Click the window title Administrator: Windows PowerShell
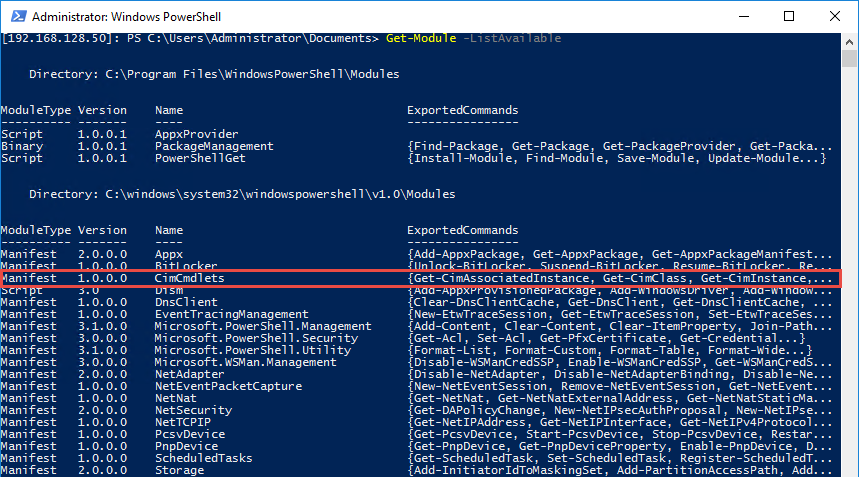859x477 pixels. coord(126,16)
